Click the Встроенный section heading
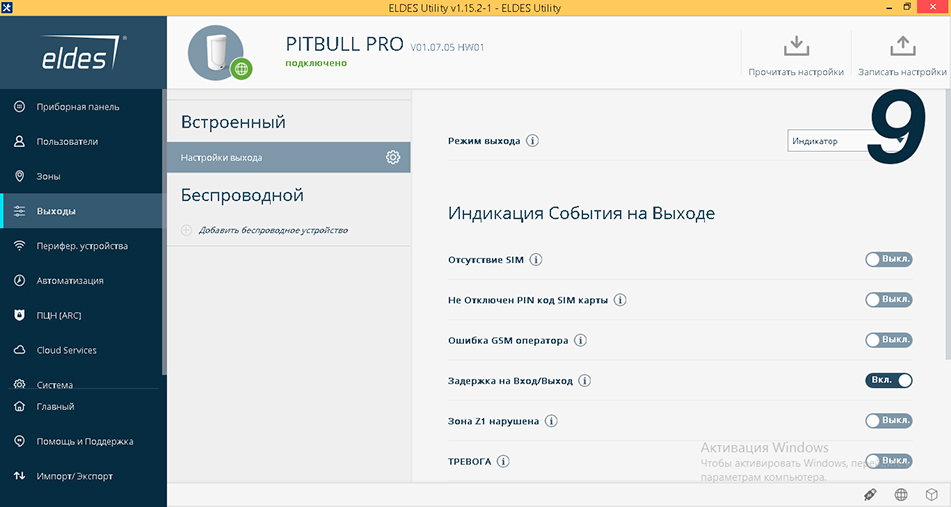 (x=234, y=122)
